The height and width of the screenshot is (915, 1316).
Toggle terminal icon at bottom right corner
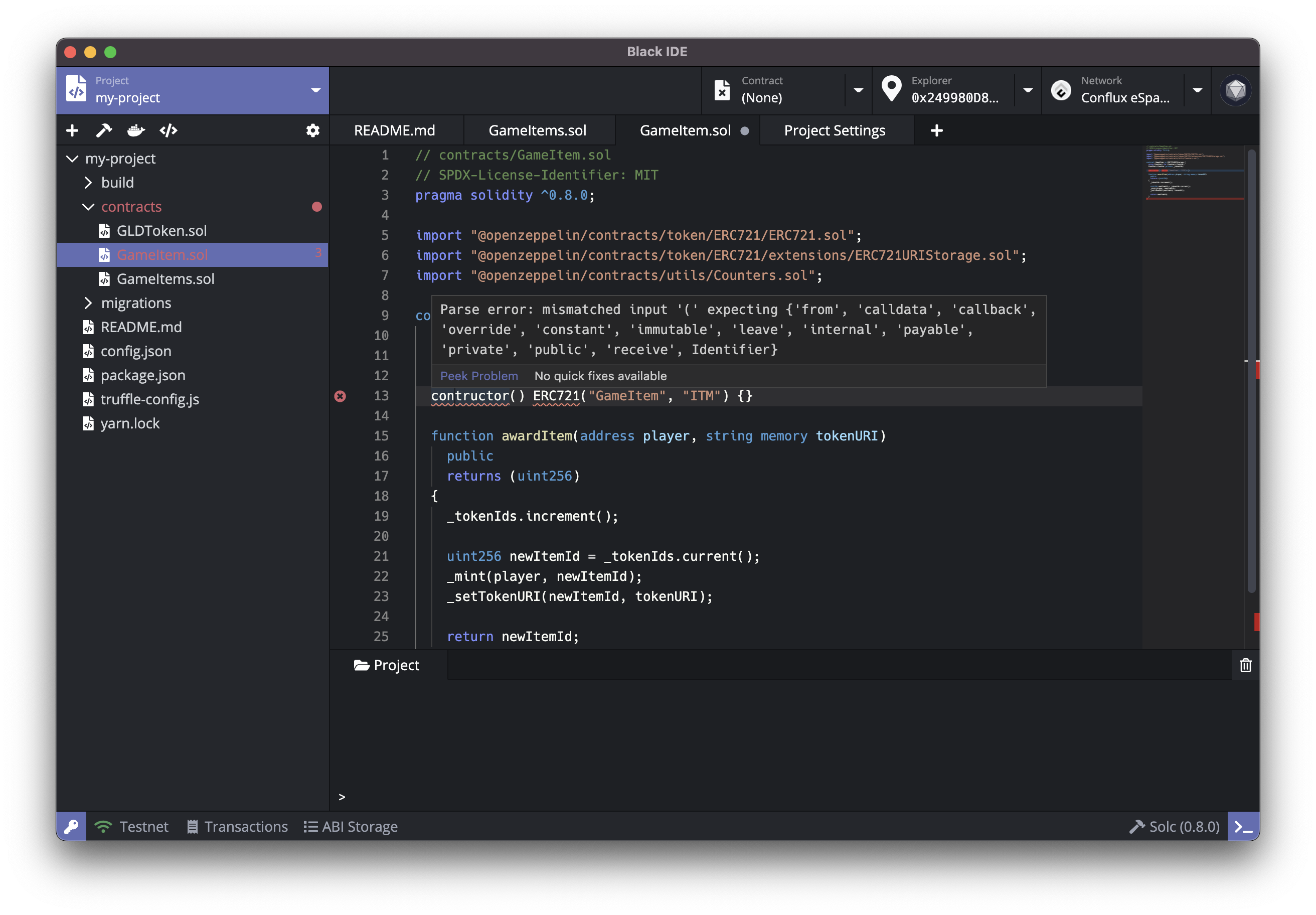pos(1243,826)
